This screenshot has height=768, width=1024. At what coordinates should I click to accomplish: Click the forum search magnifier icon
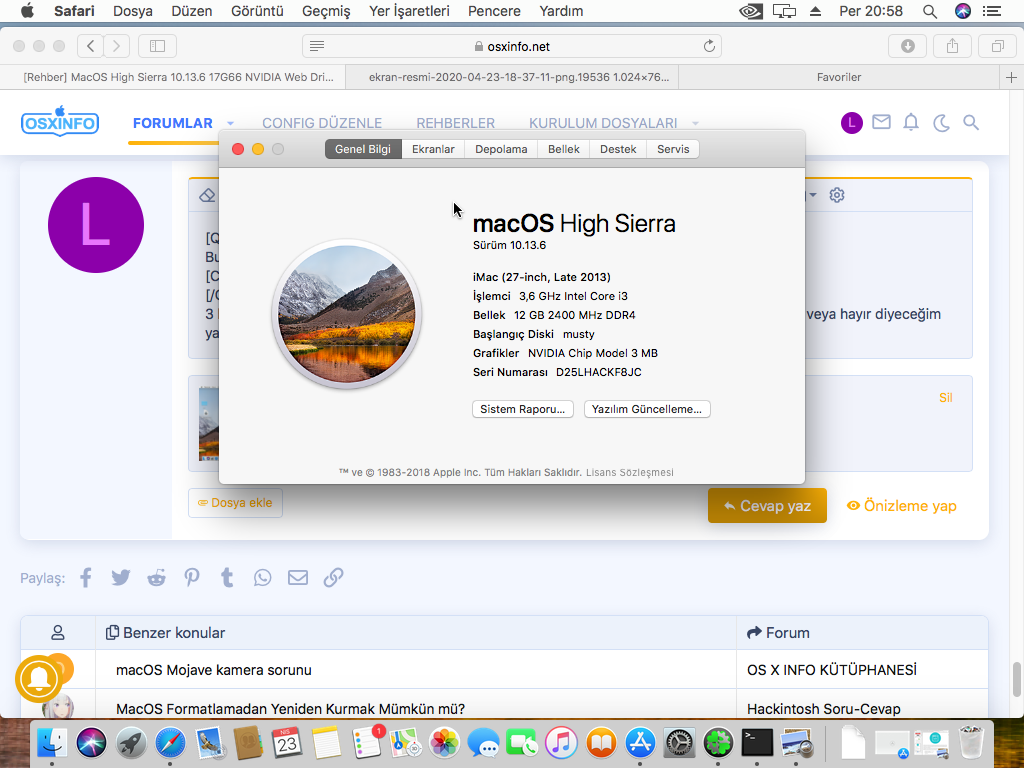[971, 123]
